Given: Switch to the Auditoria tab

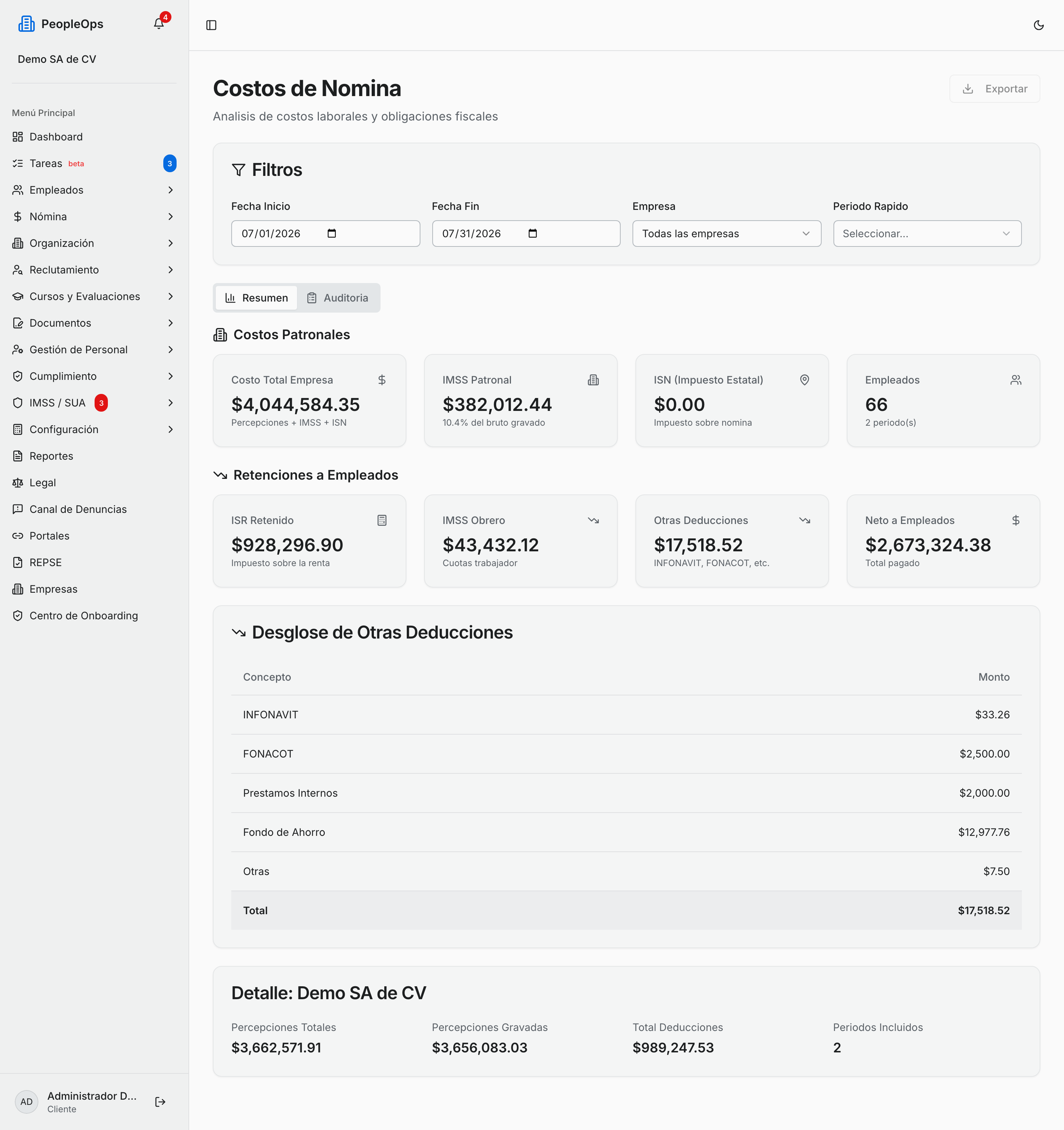Looking at the screenshot, I should click(x=338, y=298).
